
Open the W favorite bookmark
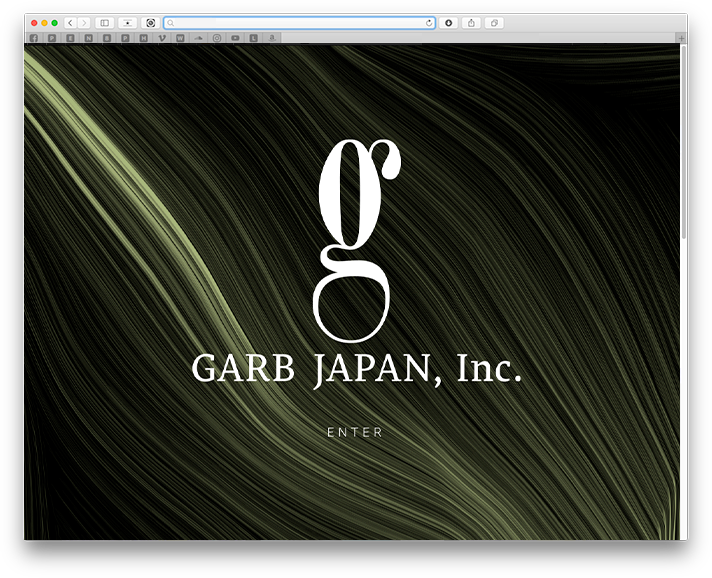[180, 38]
